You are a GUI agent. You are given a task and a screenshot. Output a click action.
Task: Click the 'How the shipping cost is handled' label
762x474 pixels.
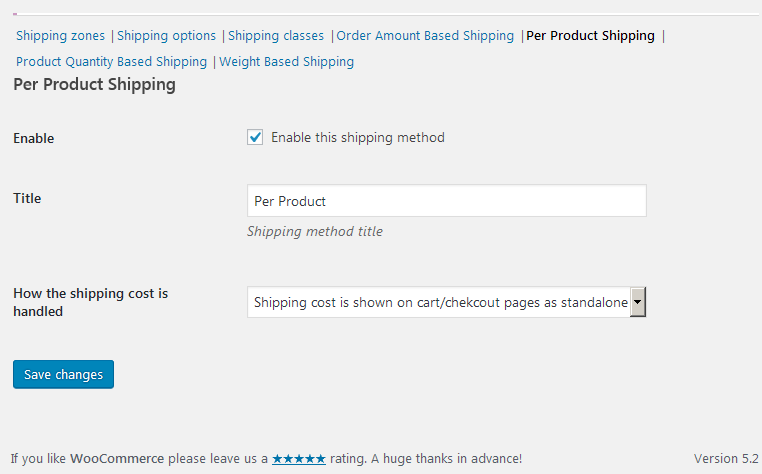(x=90, y=302)
